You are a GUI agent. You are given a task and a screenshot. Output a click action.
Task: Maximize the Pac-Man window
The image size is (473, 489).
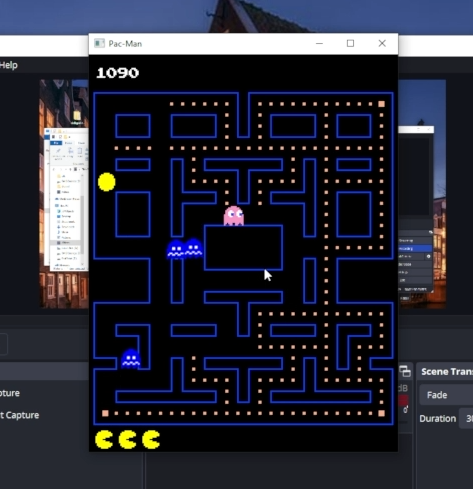[350, 43]
